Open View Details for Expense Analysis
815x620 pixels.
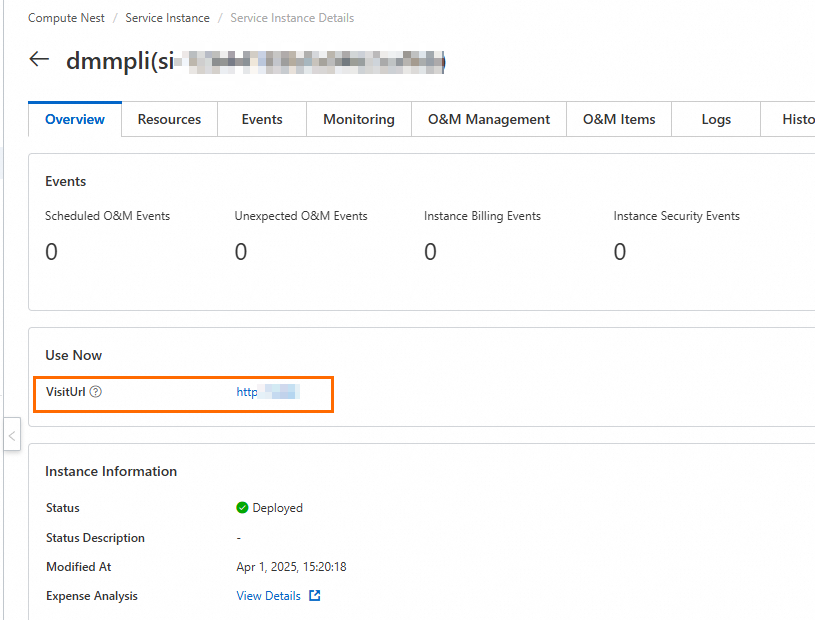[x=268, y=596]
